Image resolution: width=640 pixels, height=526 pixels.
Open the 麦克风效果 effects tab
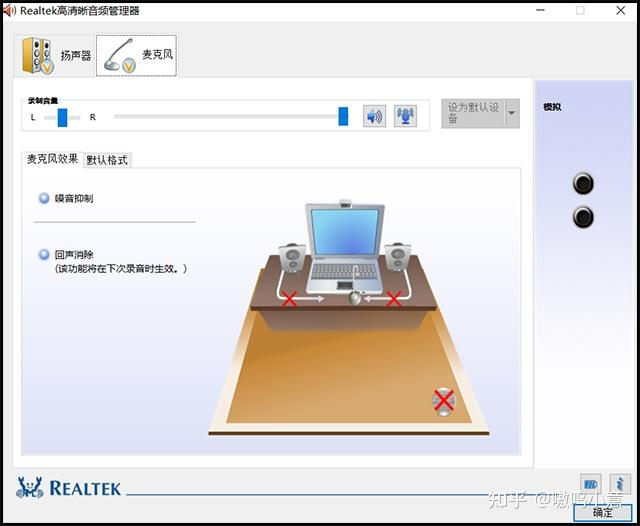(52, 159)
